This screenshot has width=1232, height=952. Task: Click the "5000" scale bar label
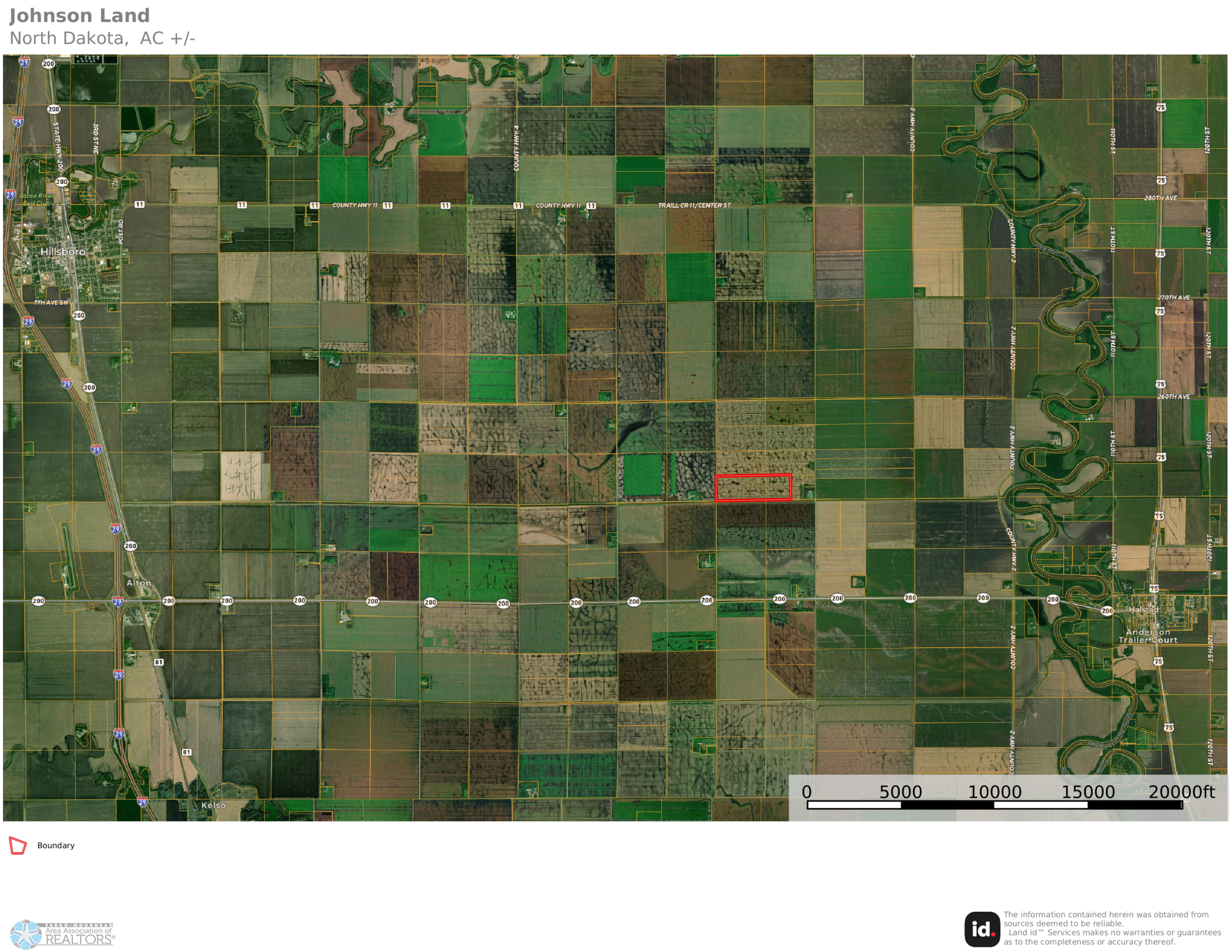pos(900,792)
